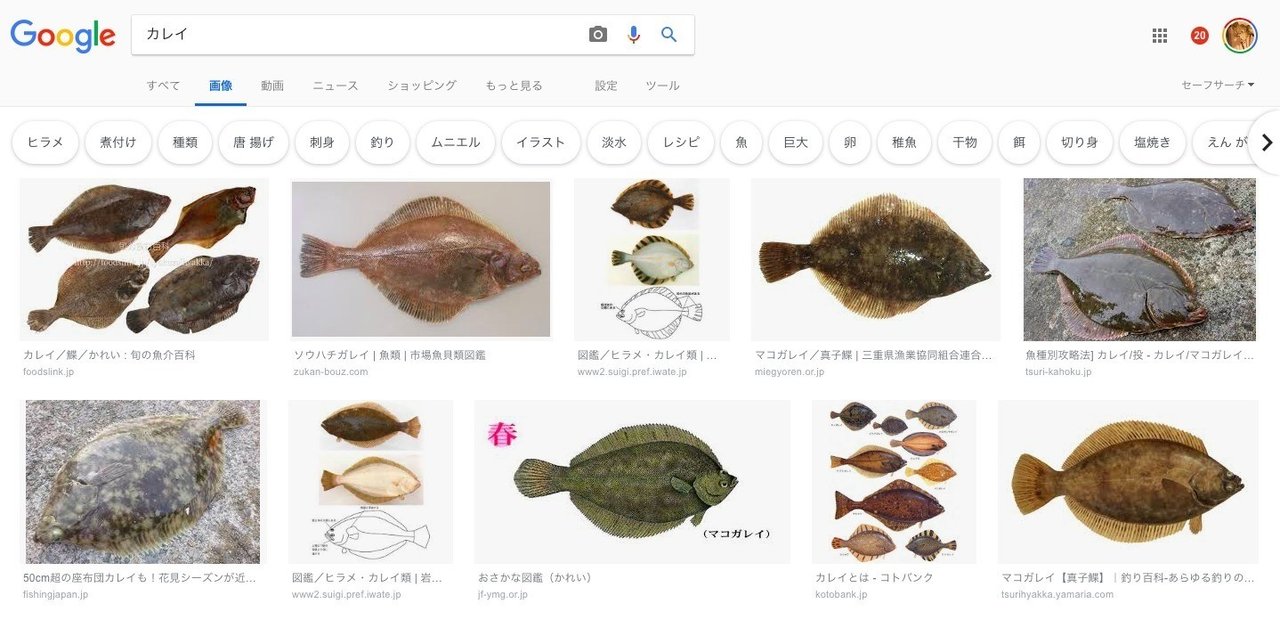Filter results by 稚魚 chip
This screenshot has height=620, width=1280.
(904, 143)
